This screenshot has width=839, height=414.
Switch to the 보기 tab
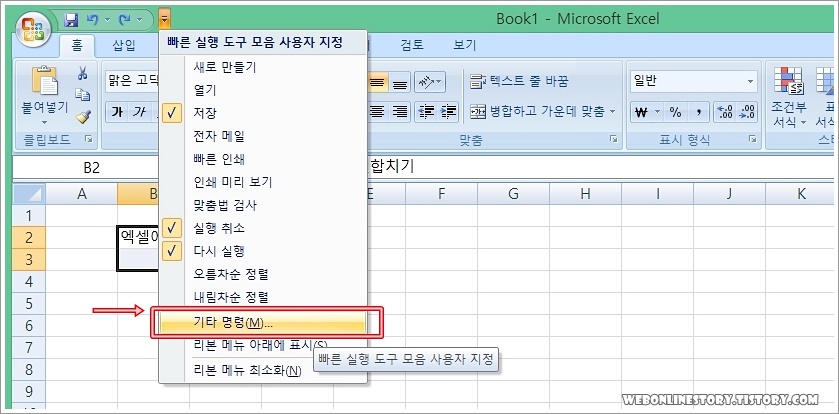[464, 45]
